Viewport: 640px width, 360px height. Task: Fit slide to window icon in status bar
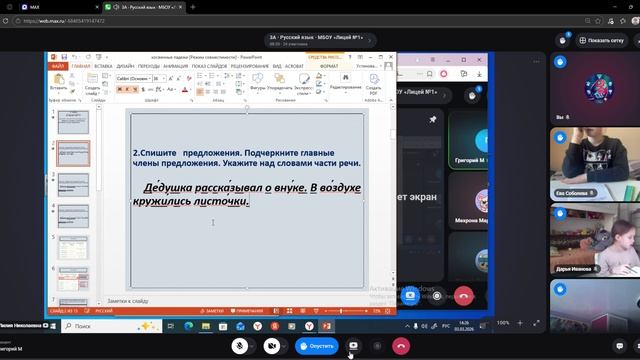point(387,311)
